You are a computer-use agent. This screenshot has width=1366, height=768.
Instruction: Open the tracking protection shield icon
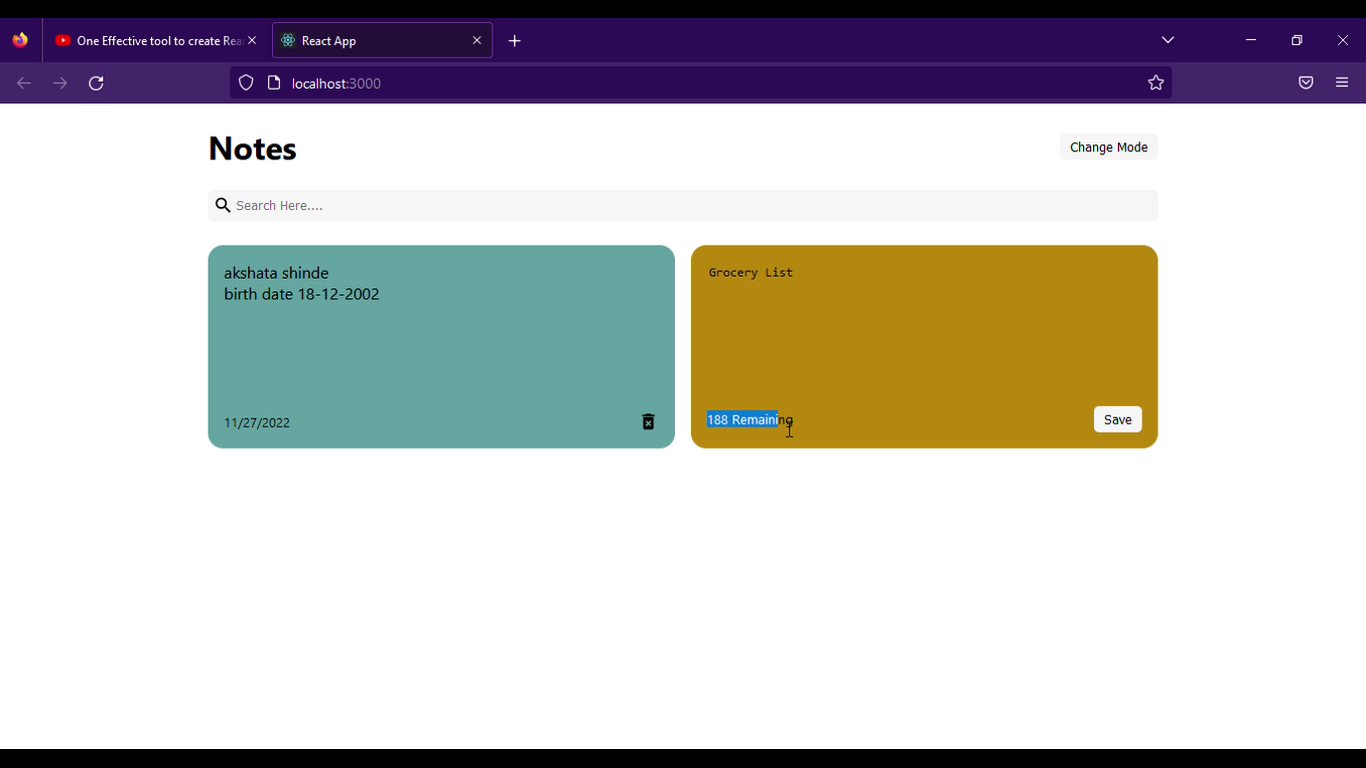(x=245, y=82)
